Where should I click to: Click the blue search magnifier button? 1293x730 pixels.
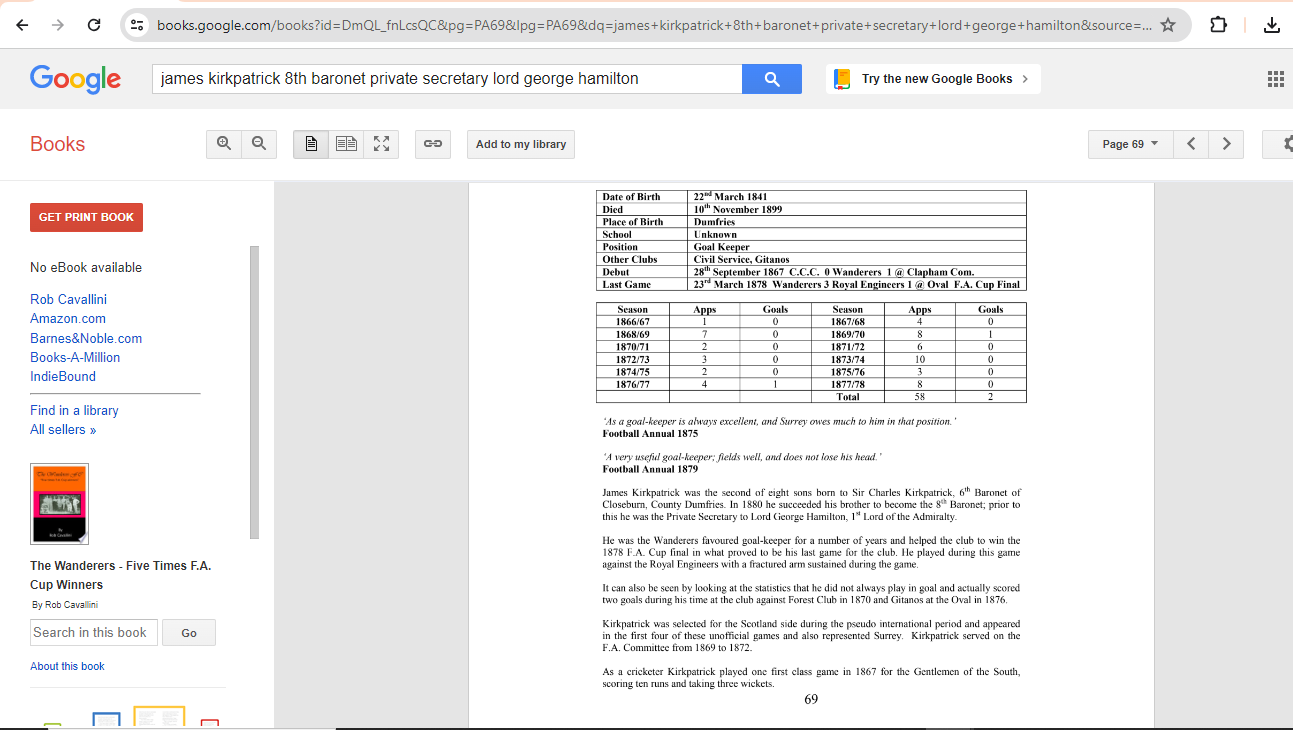tap(772, 79)
